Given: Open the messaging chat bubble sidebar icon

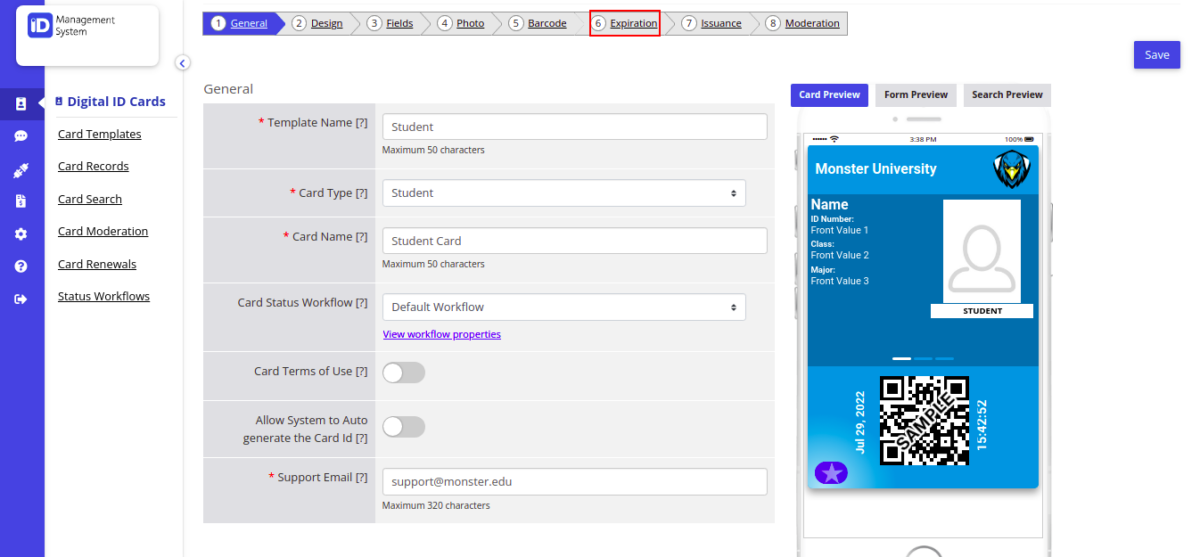Looking at the screenshot, I should coord(21,136).
